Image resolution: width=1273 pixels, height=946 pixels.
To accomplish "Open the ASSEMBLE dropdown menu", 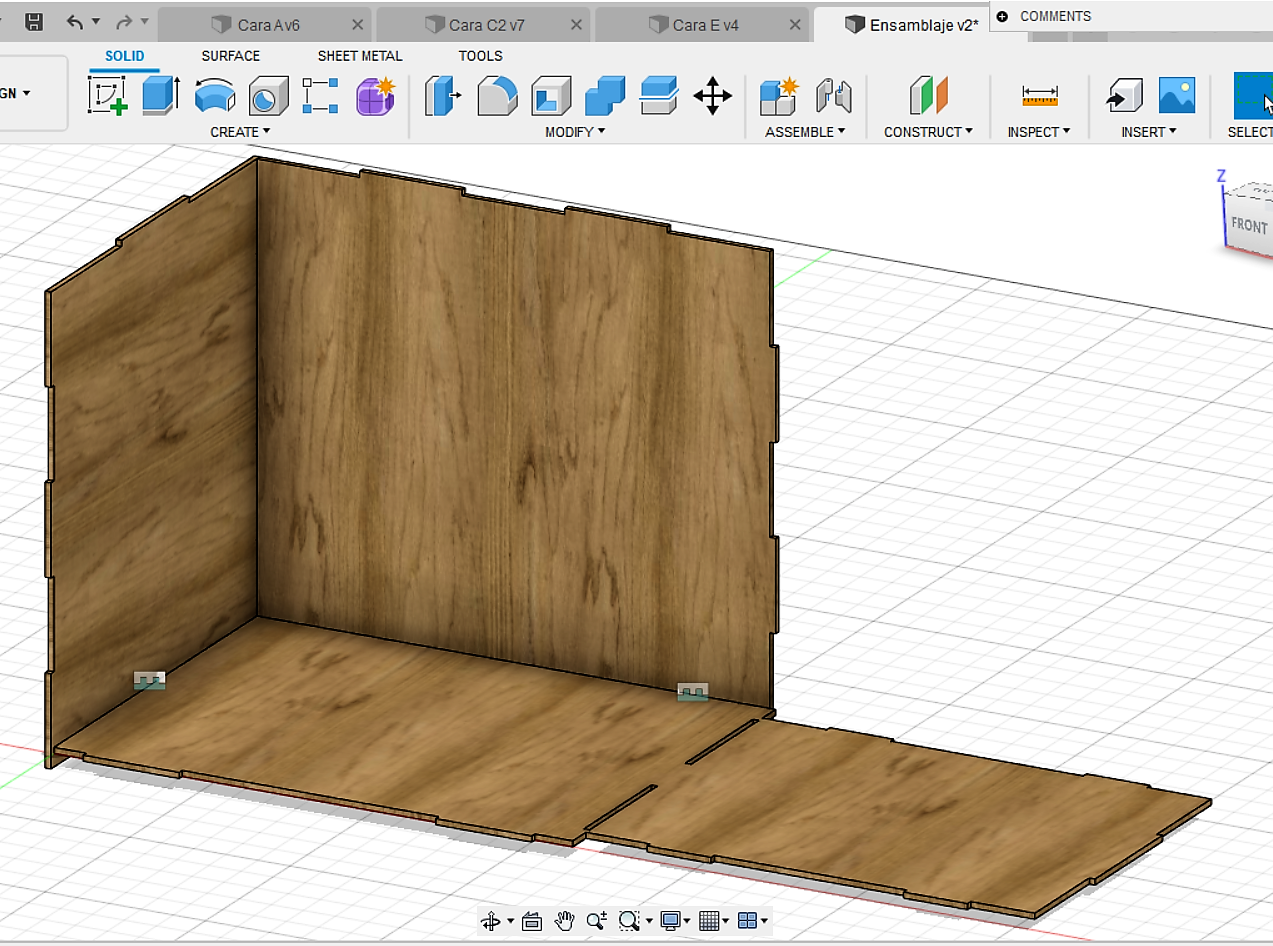I will coord(805,132).
